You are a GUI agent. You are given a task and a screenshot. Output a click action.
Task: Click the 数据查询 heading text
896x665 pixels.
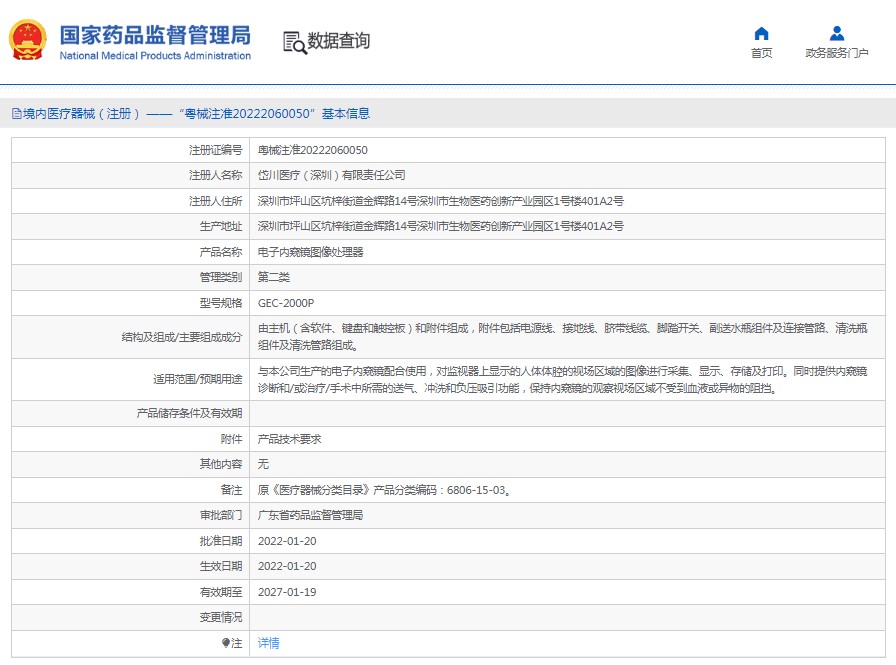(339, 41)
